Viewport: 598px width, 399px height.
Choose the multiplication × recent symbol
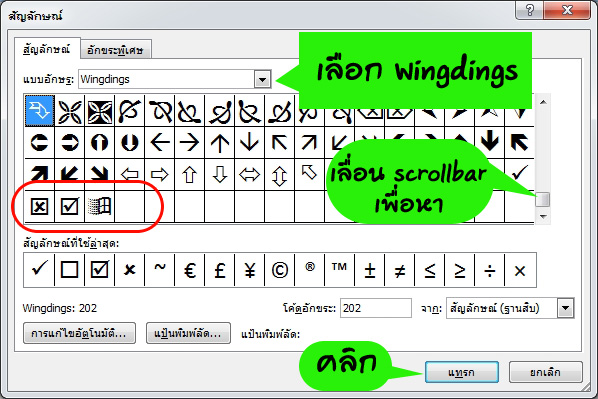pos(520,270)
